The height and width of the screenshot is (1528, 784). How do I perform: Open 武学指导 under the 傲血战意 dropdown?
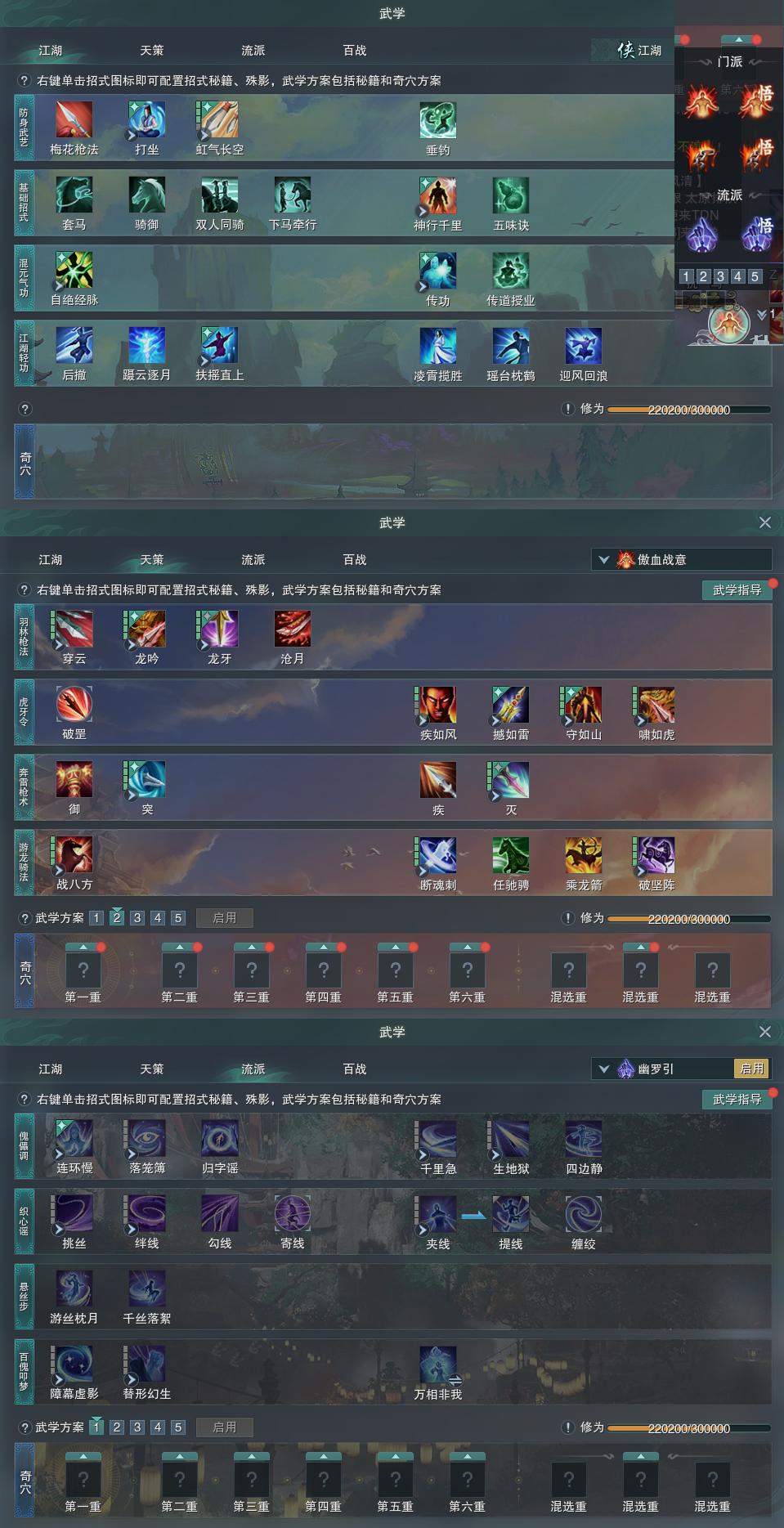(737, 590)
